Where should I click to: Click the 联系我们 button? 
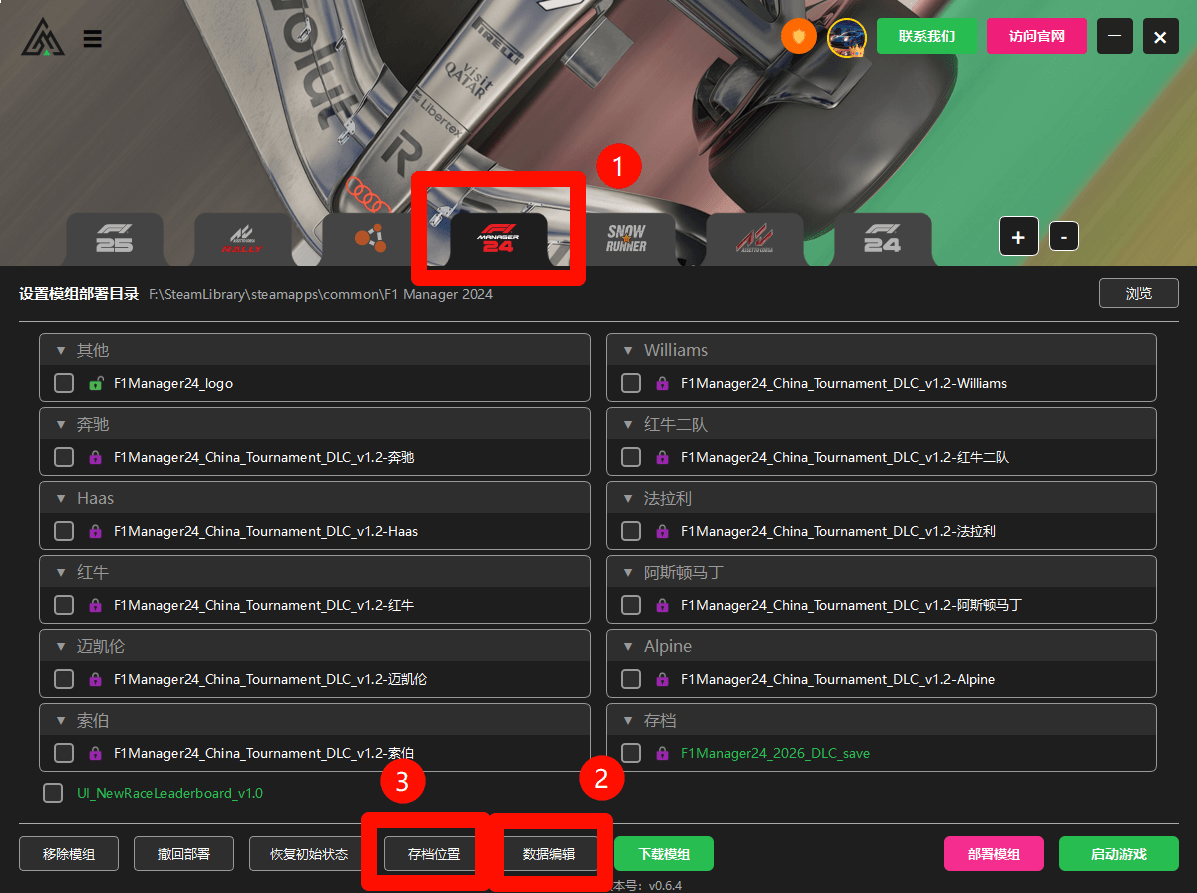click(x=927, y=36)
